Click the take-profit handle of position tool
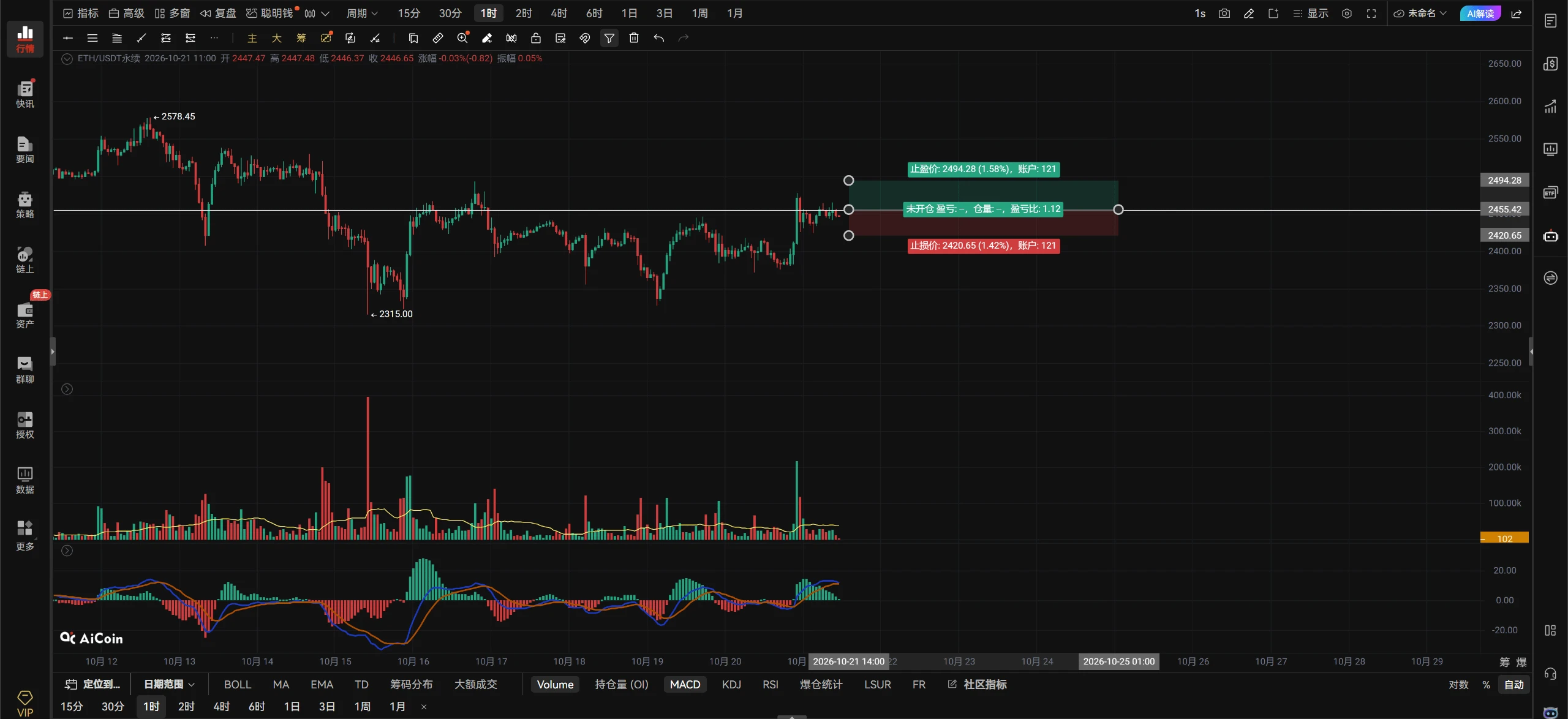Image resolution: width=1568 pixels, height=719 pixels. click(x=848, y=181)
